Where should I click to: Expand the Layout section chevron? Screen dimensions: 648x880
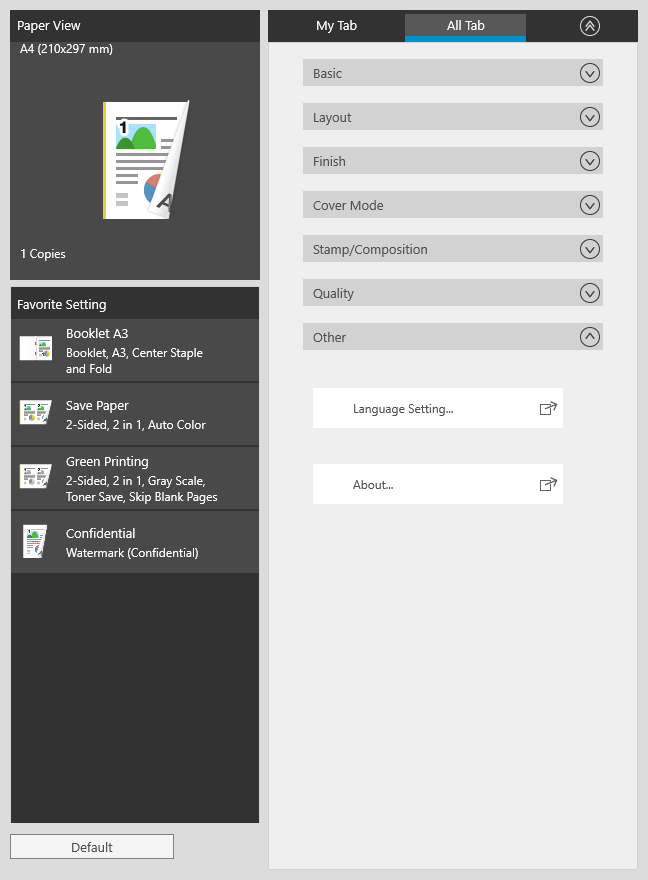coord(590,117)
